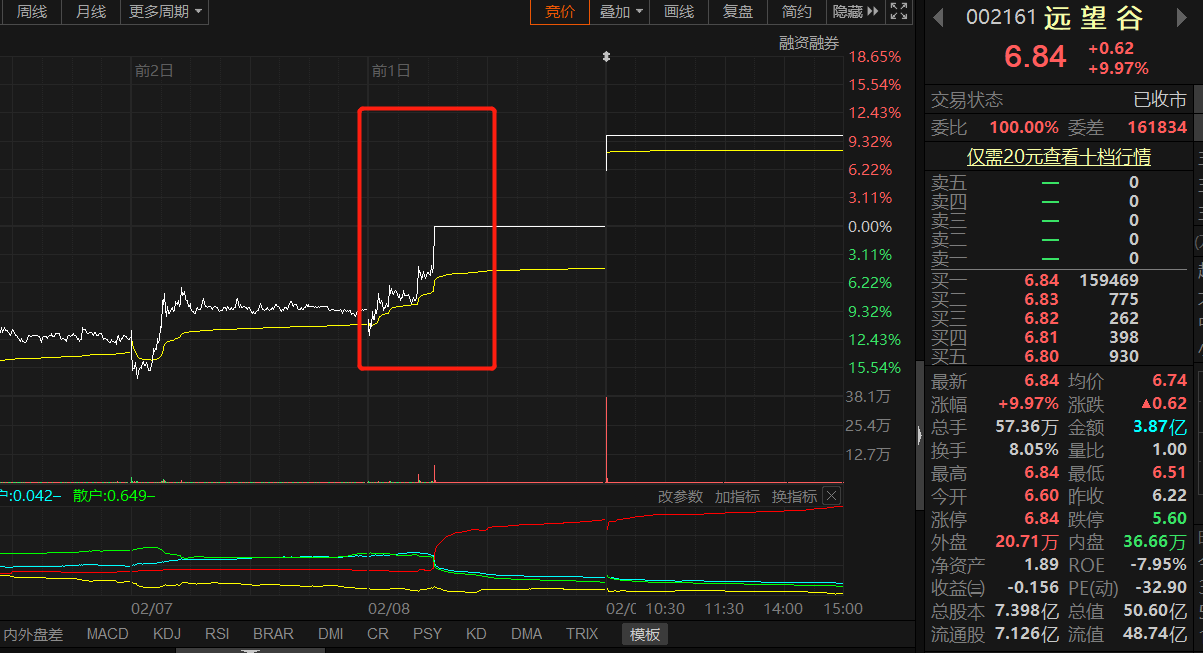Screen dimensions: 1203x653
Task: Click the 总值 market cap 50.60亿
Action: [x=1155, y=612]
